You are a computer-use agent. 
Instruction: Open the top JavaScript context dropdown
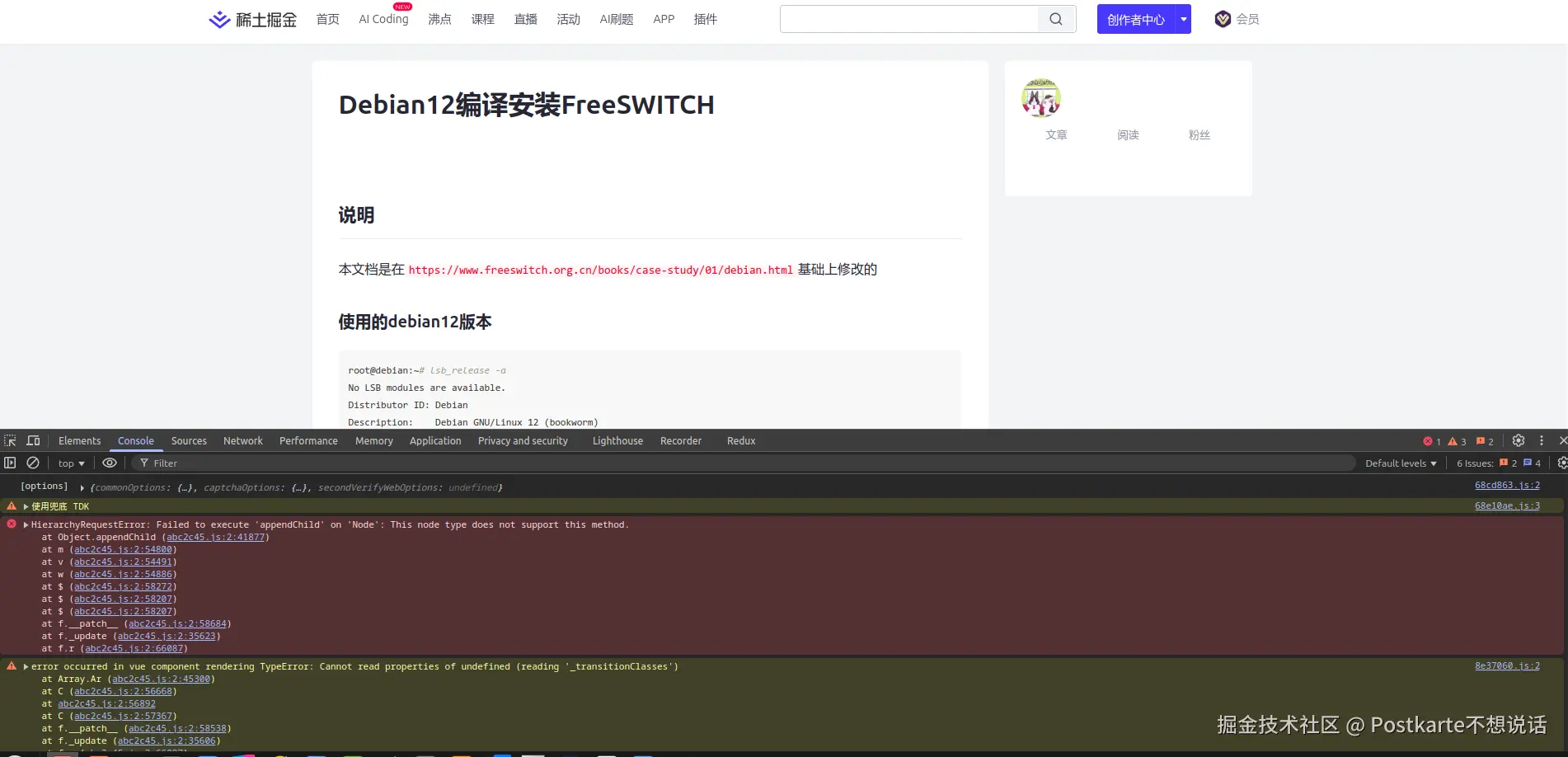(x=72, y=463)
